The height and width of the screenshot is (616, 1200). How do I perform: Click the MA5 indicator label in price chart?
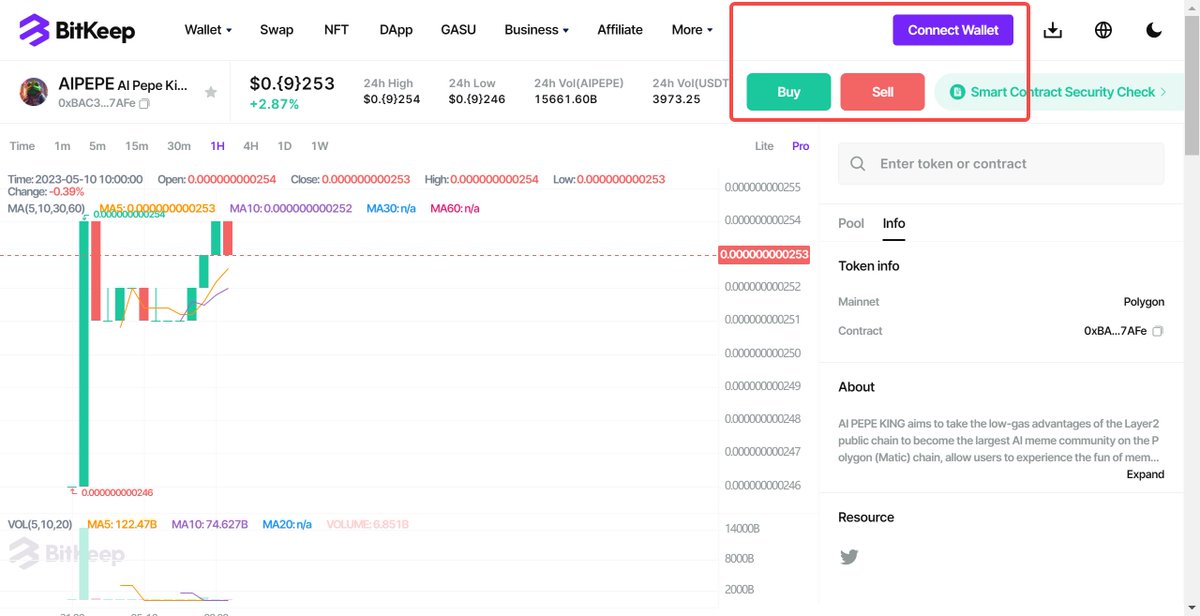(157, 208)
